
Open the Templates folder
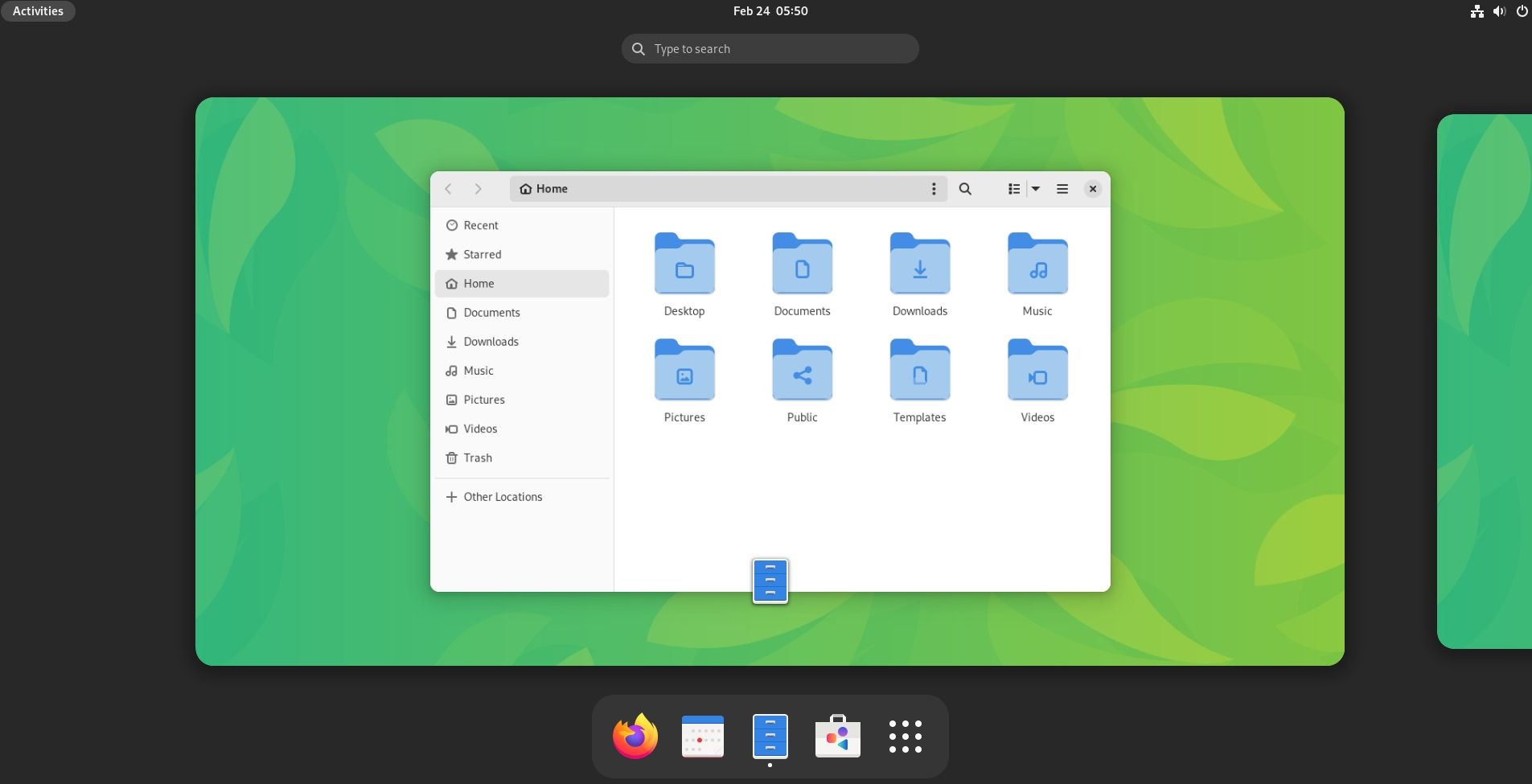[919, 371]
